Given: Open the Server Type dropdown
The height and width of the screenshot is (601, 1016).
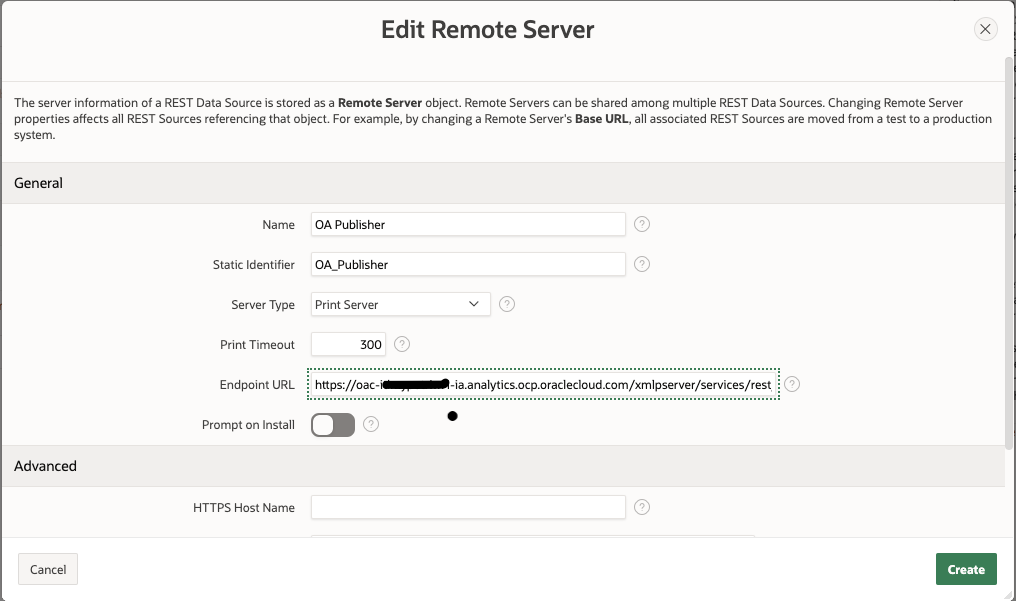Looking at the screenshot, I should point(400,304).
